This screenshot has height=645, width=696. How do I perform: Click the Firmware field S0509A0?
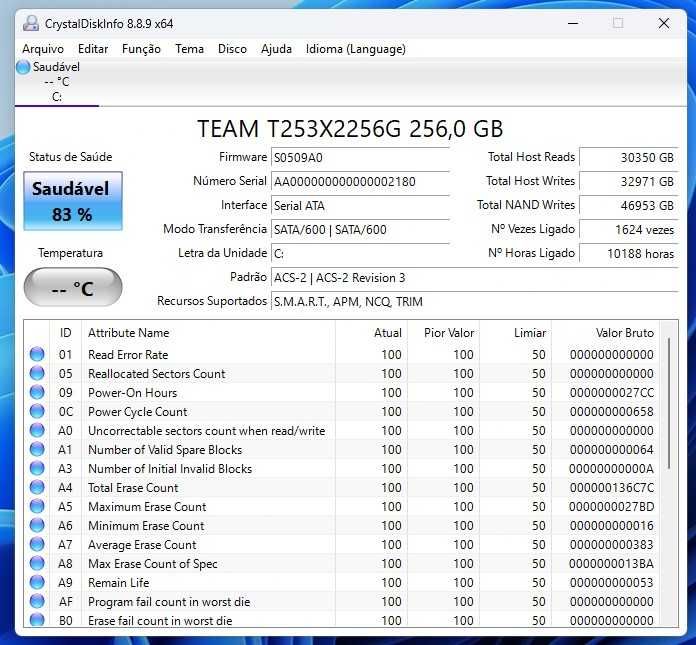360,158
